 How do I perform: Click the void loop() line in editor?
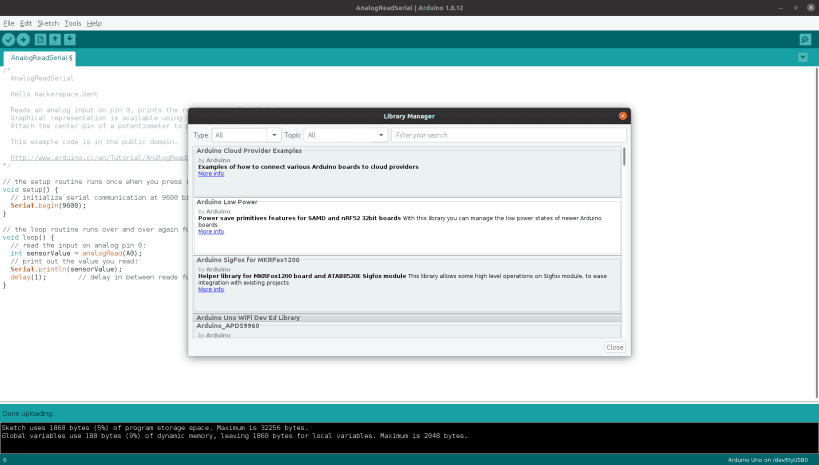pyautogui.click(x=28, y=238)
